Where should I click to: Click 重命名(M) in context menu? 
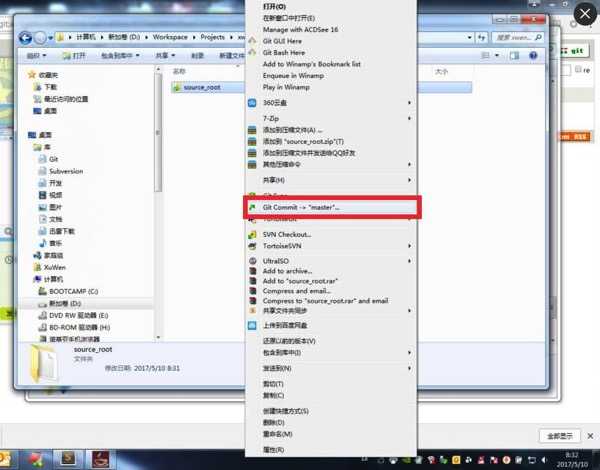(x=277, y=434)
